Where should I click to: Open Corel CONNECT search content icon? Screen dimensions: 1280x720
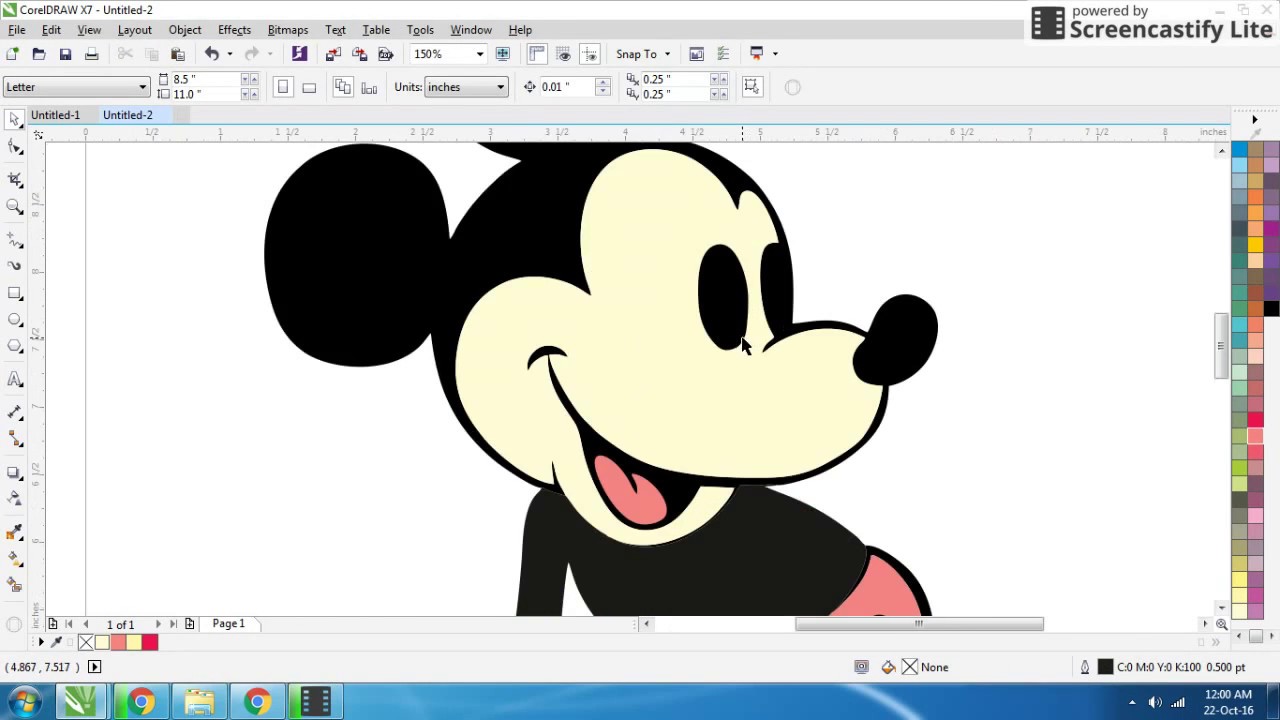pos(299,54)
